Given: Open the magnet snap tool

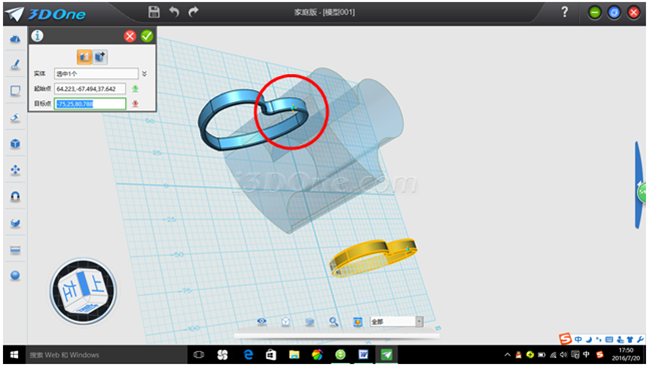Looking at the screenshot, I should [15, 197].
